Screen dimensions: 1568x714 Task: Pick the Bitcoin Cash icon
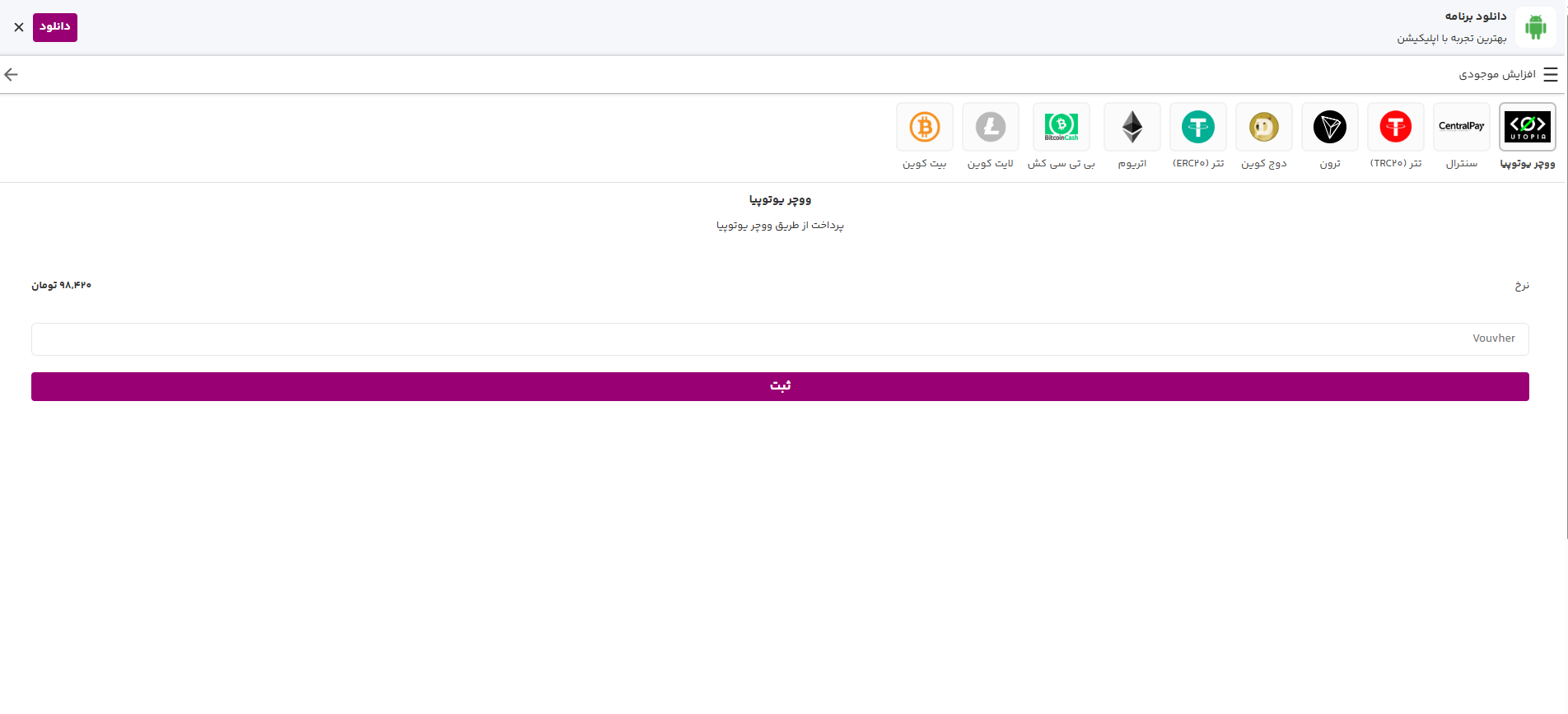click(x=1061, y=127)
